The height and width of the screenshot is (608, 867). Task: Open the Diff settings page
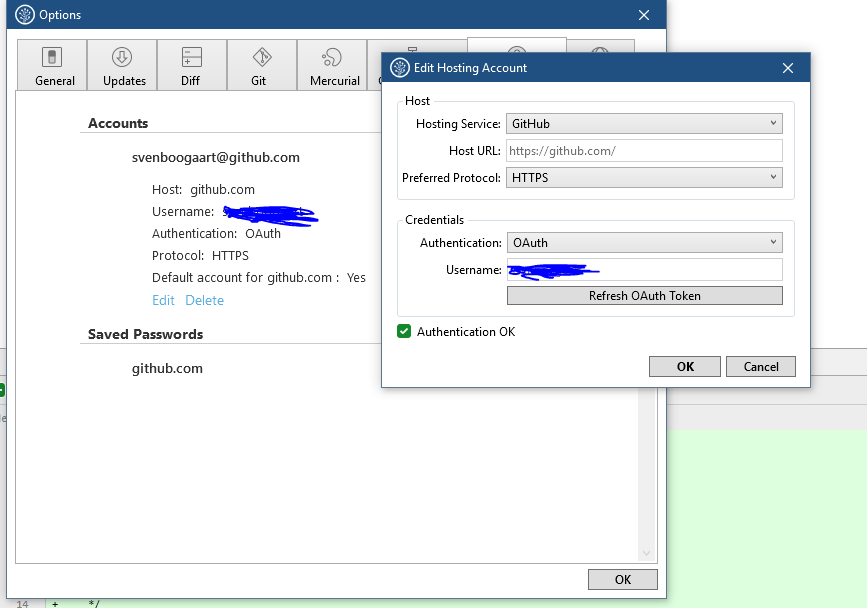coord(191,64)
